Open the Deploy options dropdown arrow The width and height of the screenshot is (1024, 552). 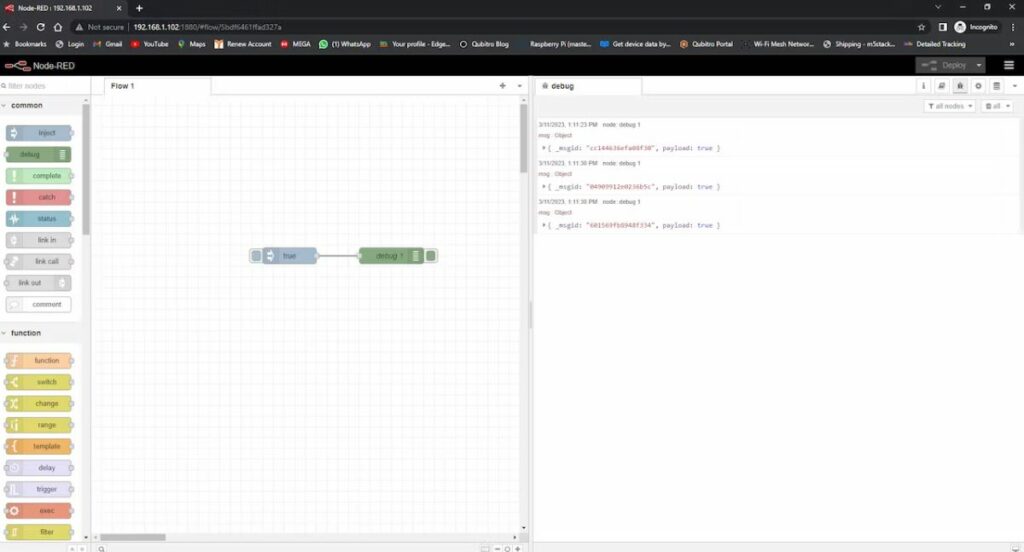coord(977,65)
